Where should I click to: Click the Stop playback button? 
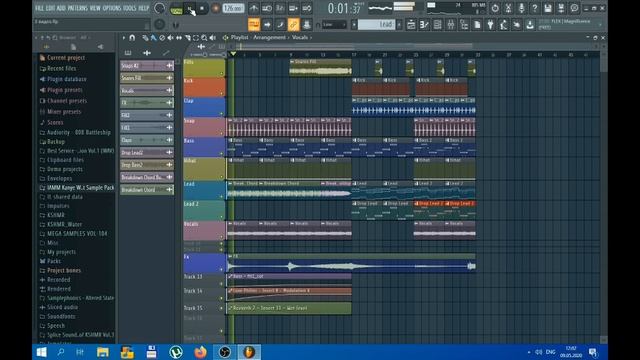point(202,9)
